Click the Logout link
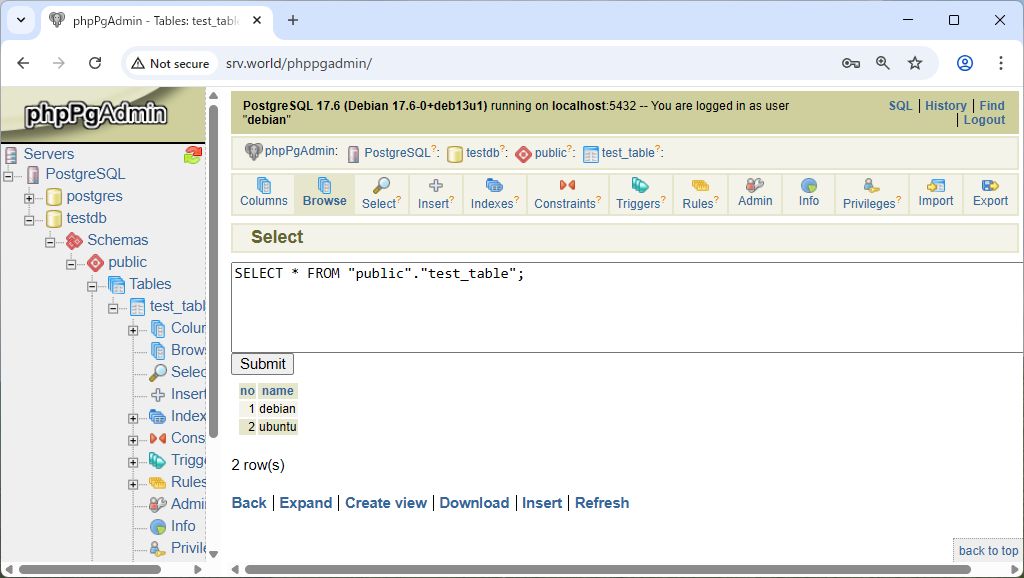 (x=984, y=120)
